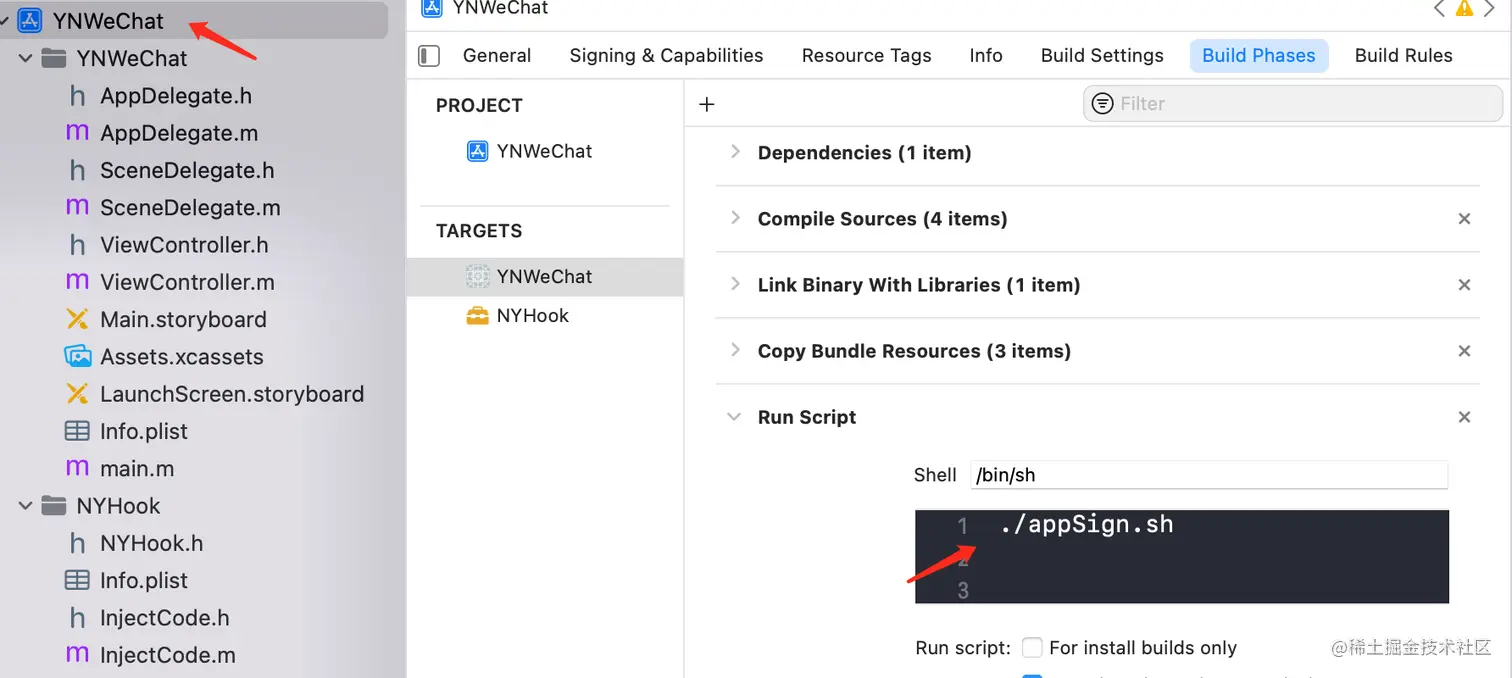Click the plus icon to add build phase
The image size is (1512, 678).
click(707, 104)
